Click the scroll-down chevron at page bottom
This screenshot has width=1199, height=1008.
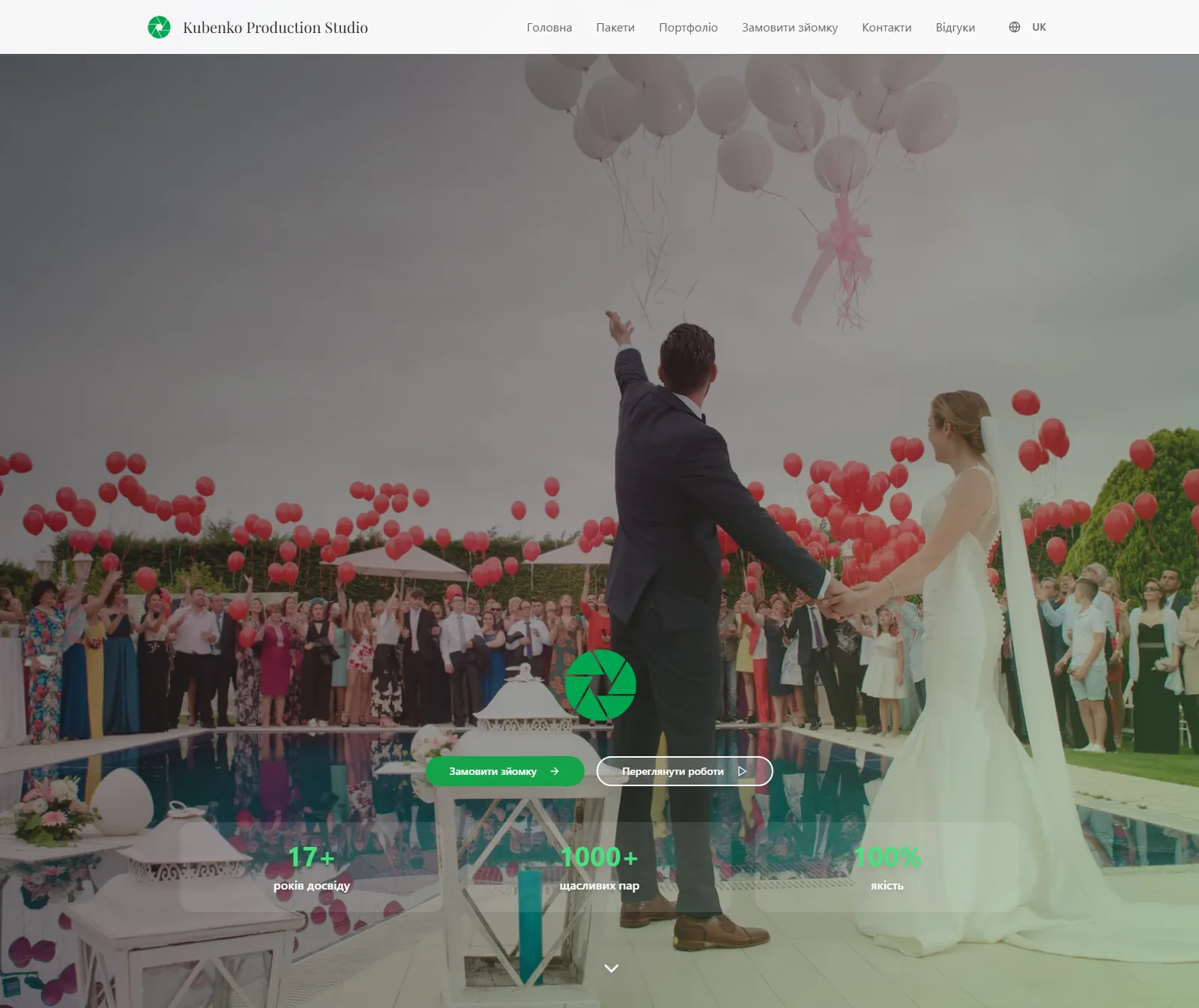pyautogui.click(x=611, y=968)
